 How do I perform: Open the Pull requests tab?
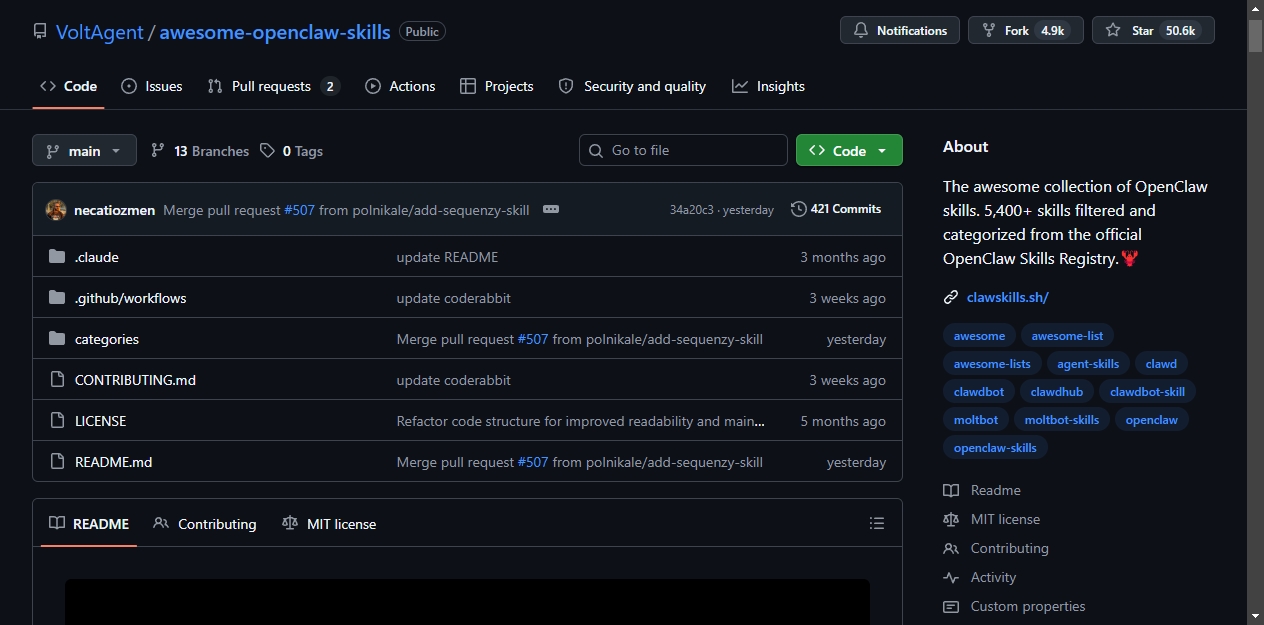[x=274, y=86]
